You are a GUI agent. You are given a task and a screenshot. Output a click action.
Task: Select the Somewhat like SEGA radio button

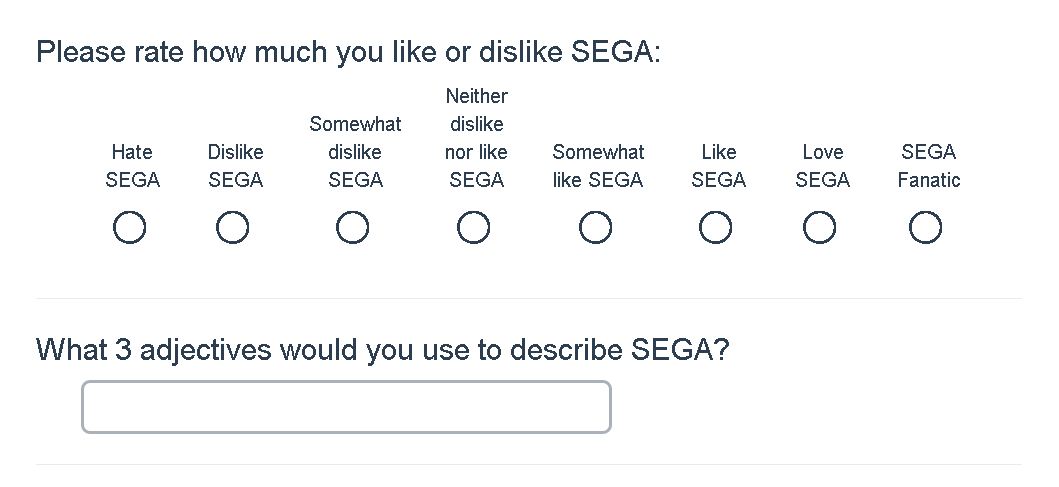[596, 229]
